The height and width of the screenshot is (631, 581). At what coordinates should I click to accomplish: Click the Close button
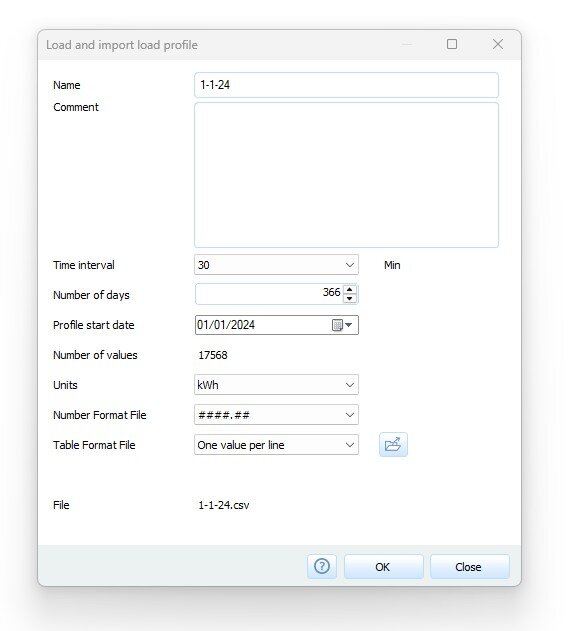(470, 567)
